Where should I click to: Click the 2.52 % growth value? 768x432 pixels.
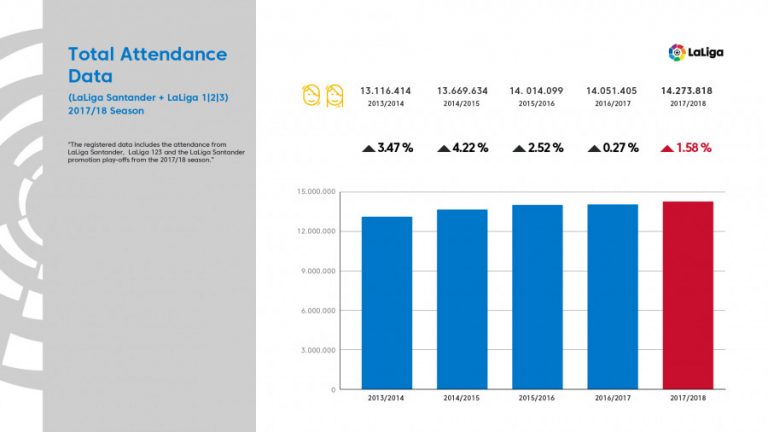click(546, 148)
